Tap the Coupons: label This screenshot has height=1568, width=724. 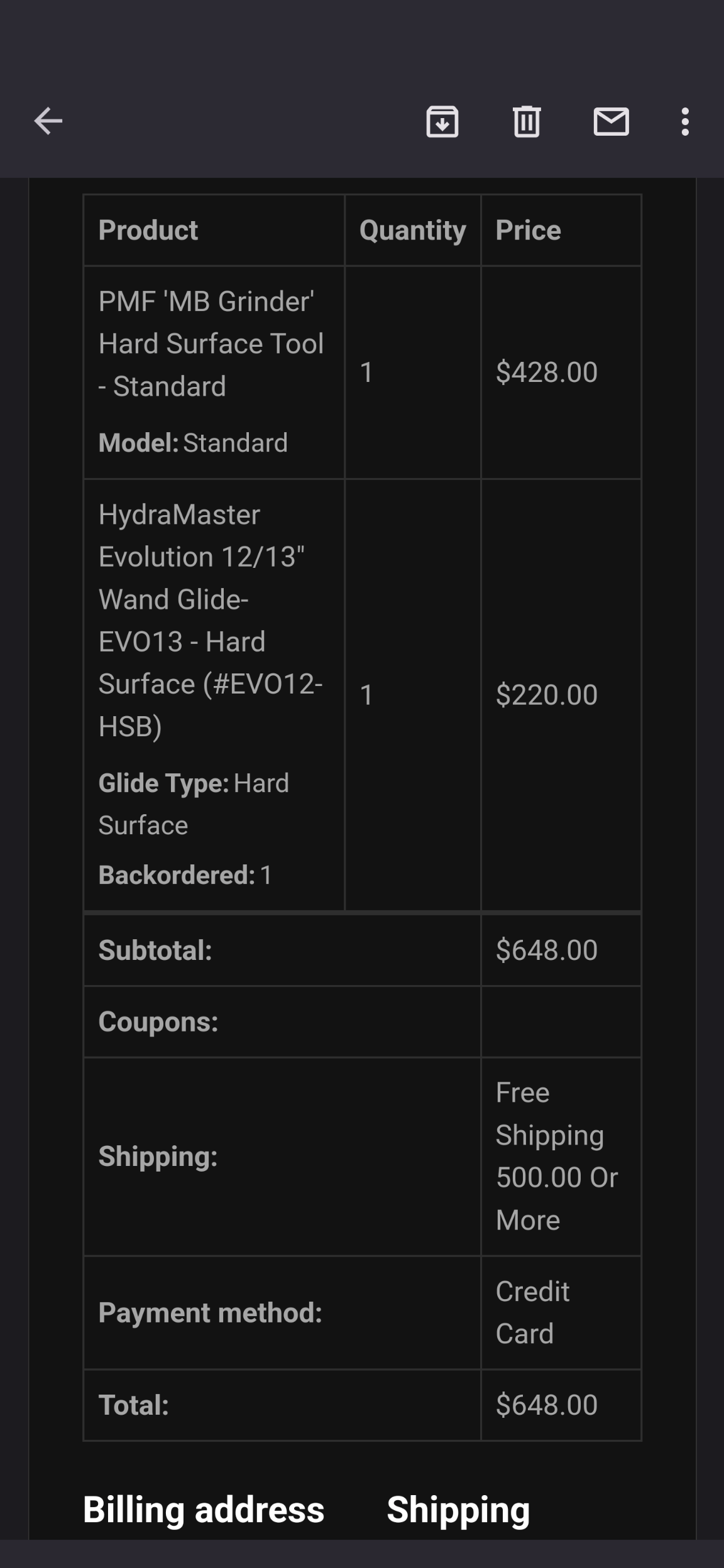158,1021
